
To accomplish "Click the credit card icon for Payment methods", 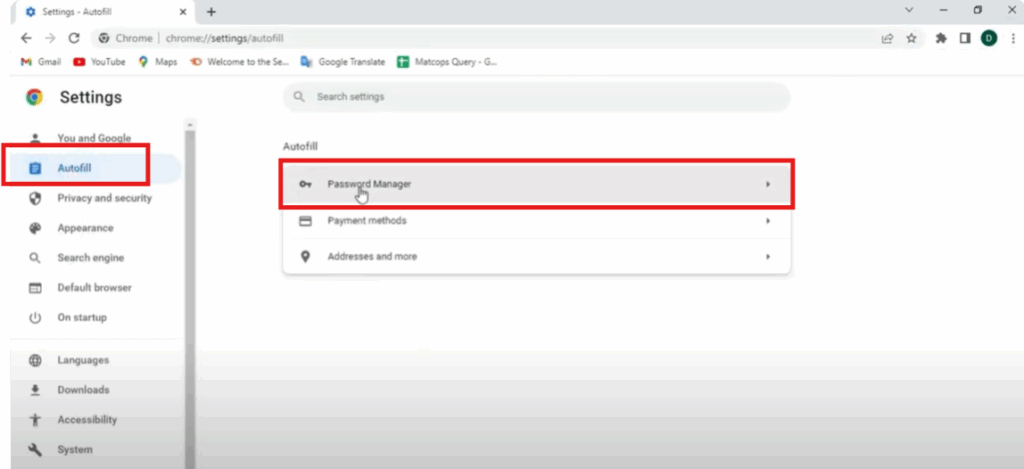I will pyautogui.click(x=305, y=221).
